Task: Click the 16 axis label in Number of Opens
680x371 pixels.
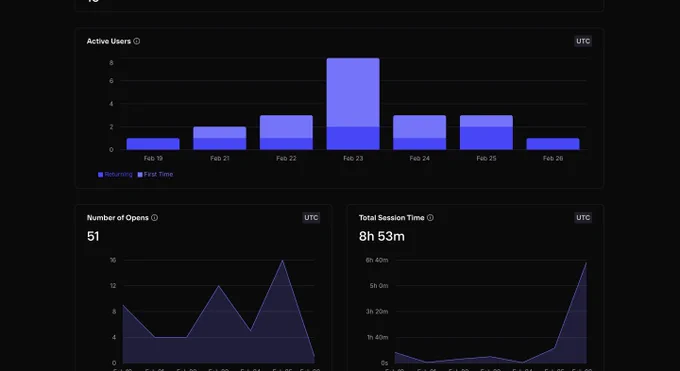Action: pyautogui.click(x=113, y=260)
